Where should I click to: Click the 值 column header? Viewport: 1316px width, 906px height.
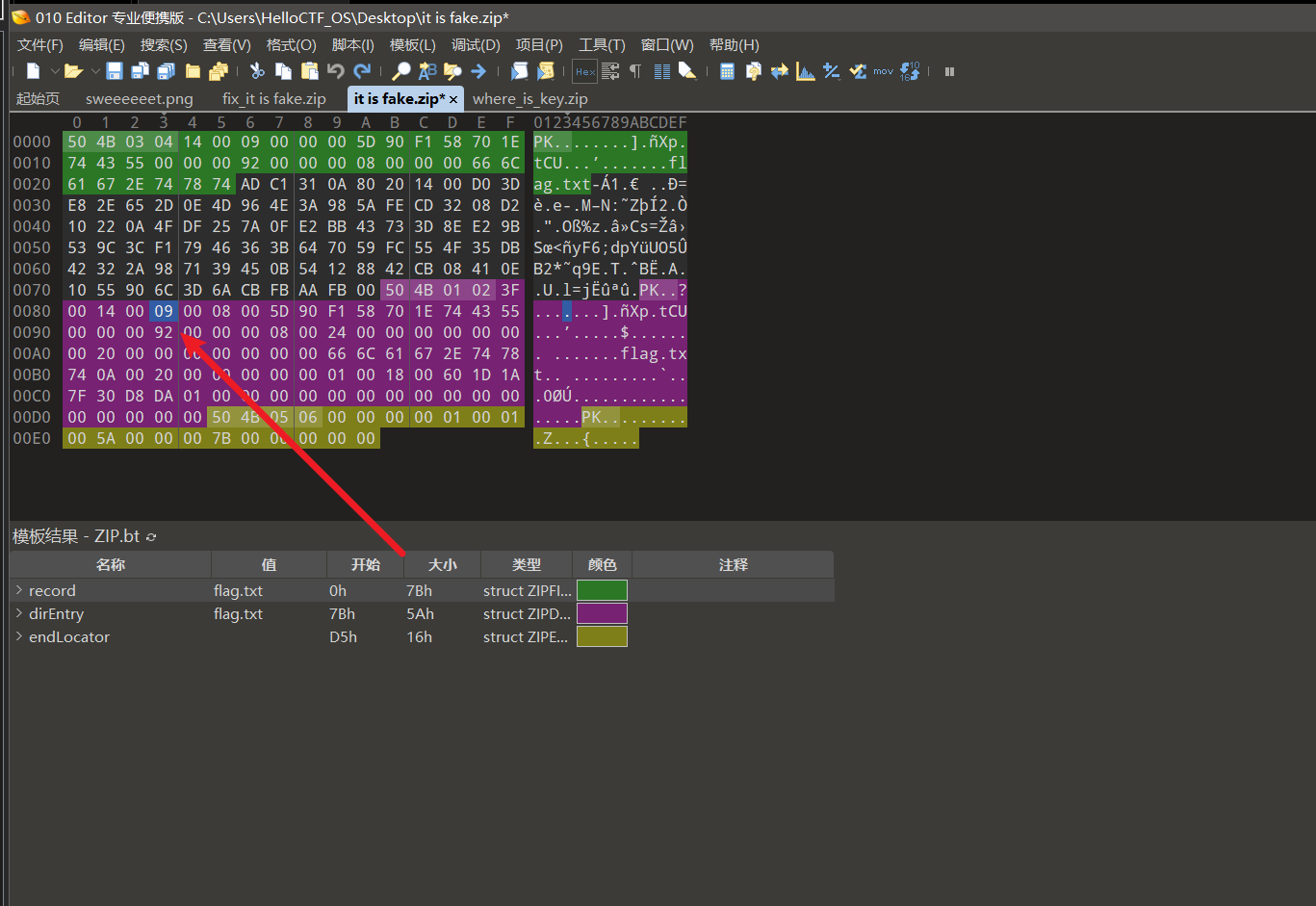click(x=269, y=564)
